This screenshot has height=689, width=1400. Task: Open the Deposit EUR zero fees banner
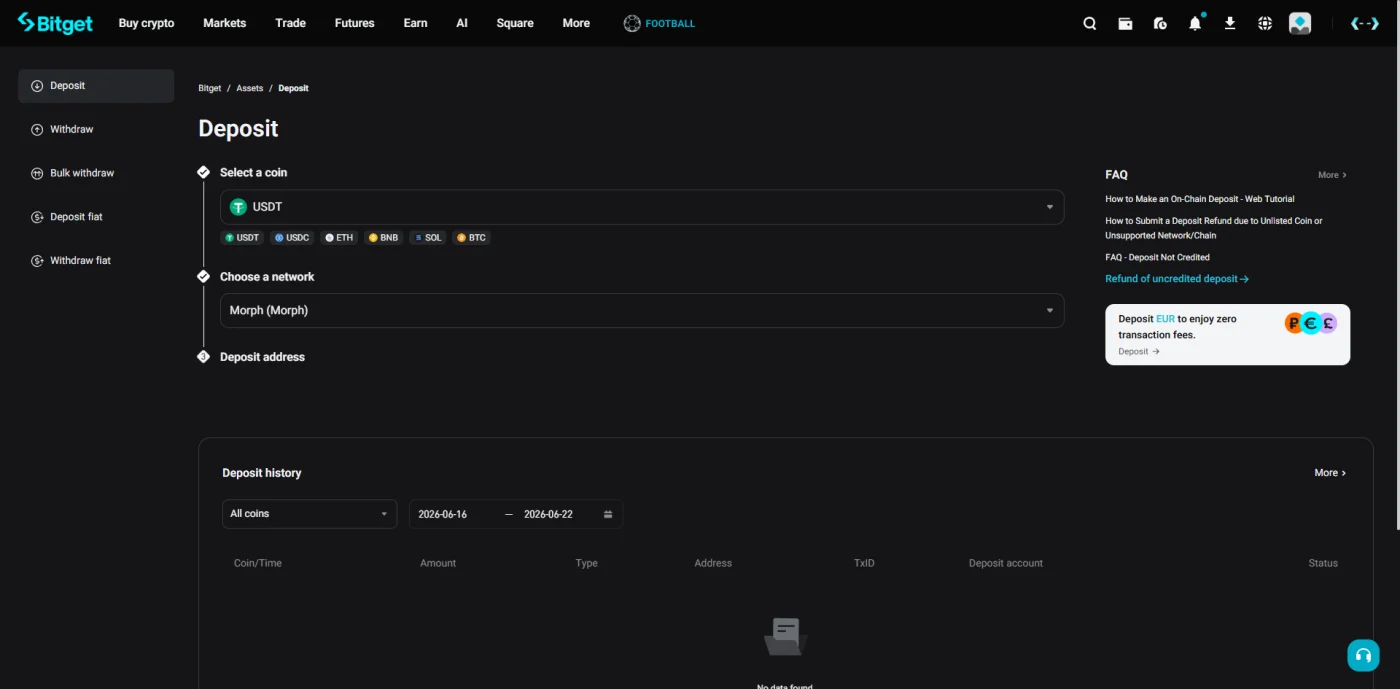[1227, 334]
